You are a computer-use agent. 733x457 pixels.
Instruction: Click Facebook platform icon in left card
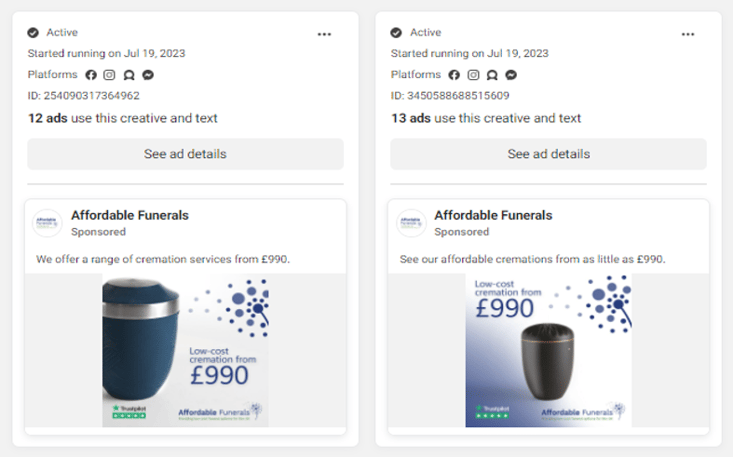pos(91,75)
